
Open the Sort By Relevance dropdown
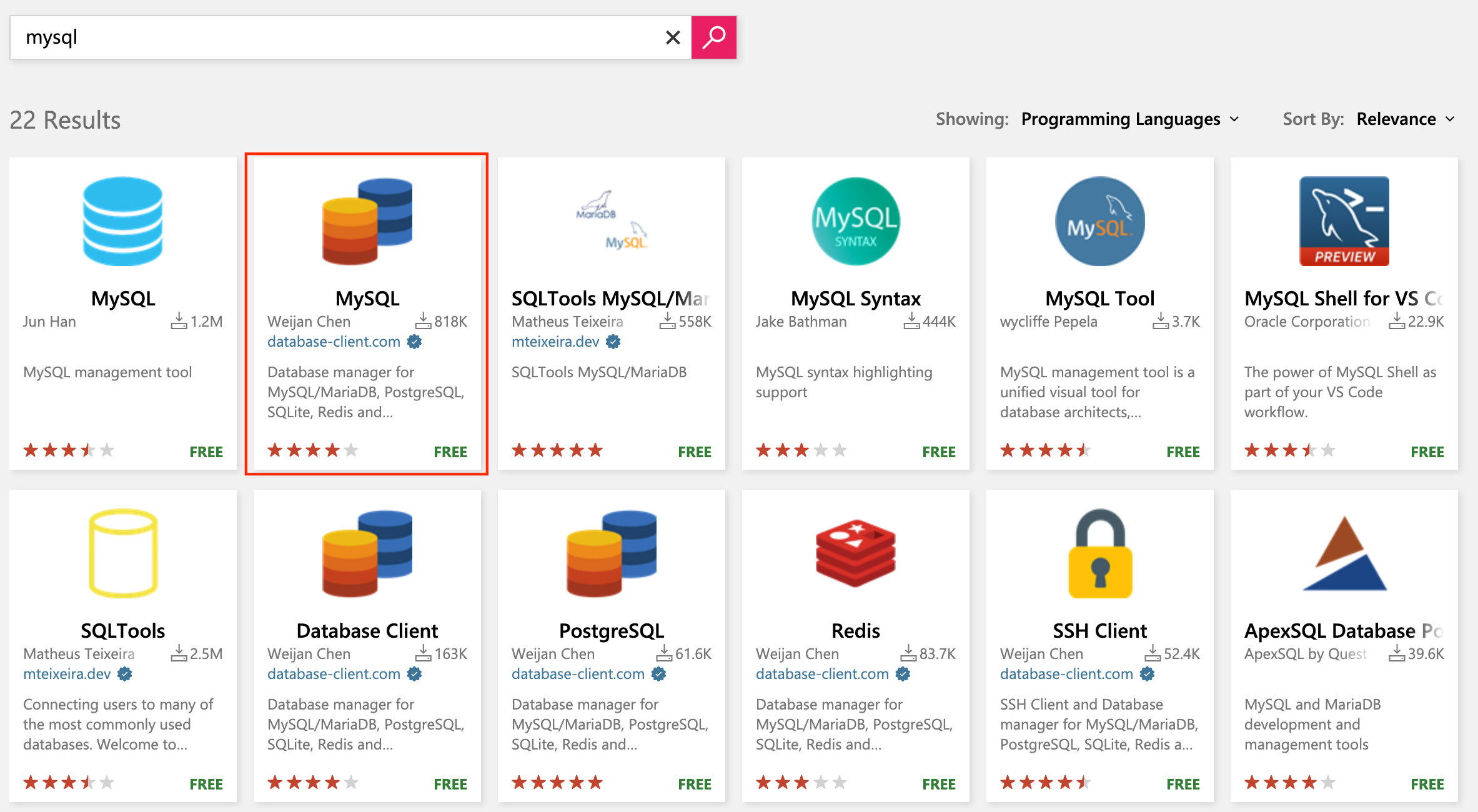tap(1406, 119)
